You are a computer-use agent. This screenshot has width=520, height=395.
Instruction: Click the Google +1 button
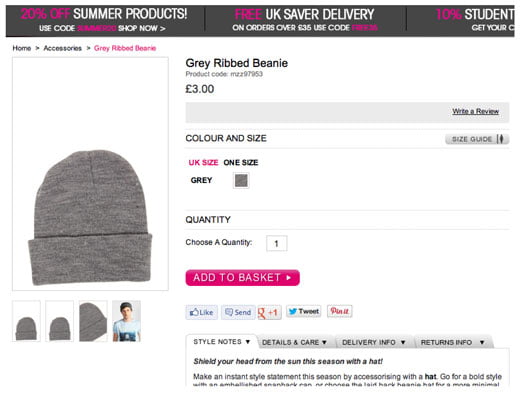pos(269,312)
